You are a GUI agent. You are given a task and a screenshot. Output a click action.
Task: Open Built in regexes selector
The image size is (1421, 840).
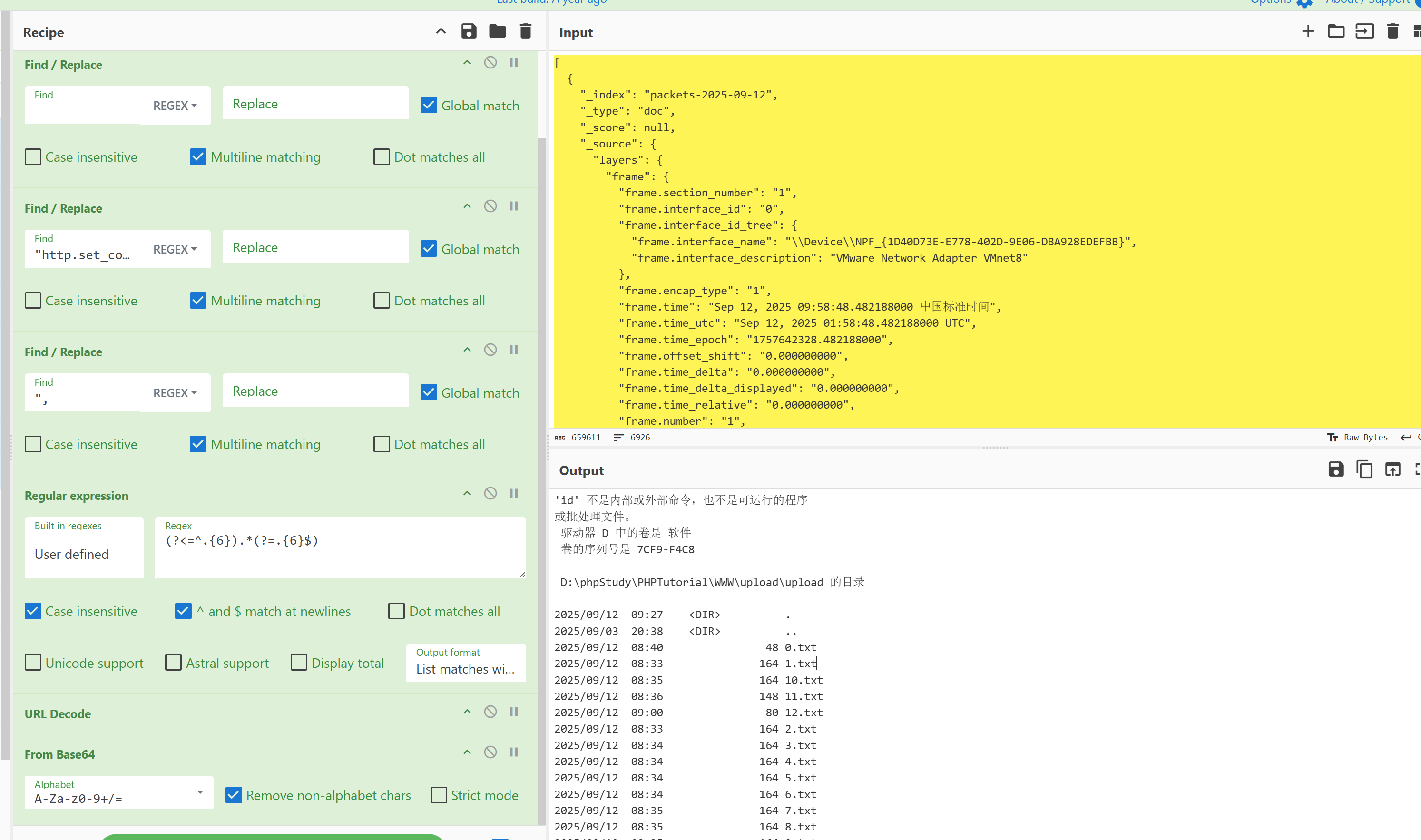click(84, 548)
